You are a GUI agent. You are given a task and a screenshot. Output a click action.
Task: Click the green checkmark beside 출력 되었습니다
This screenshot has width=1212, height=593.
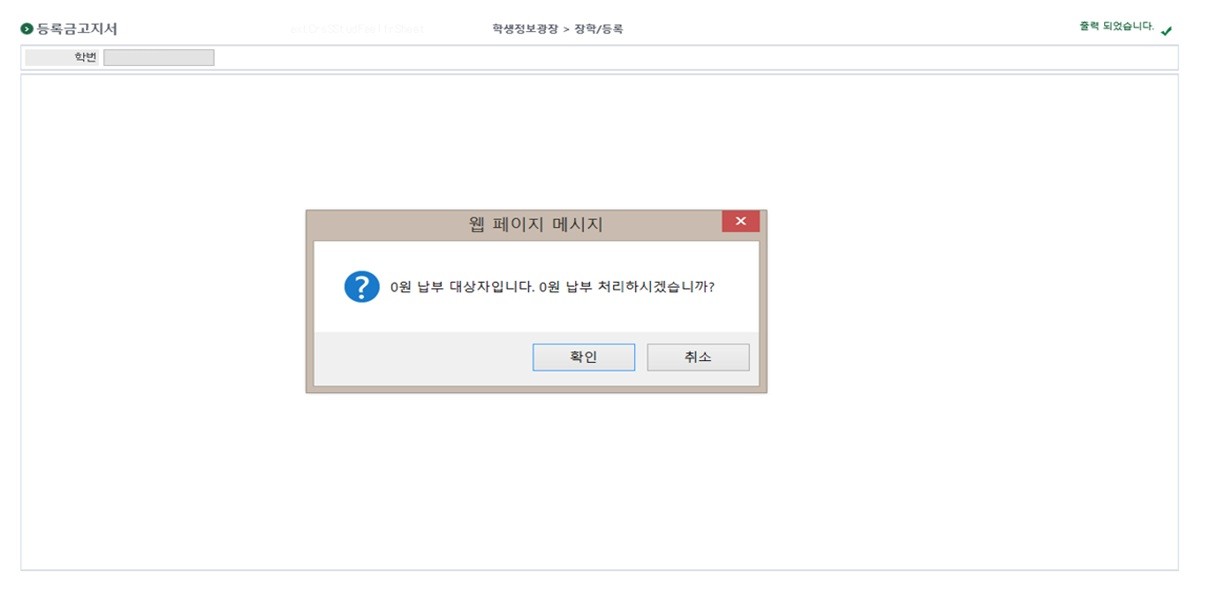pyautogui.click(x=1166, y=31)
